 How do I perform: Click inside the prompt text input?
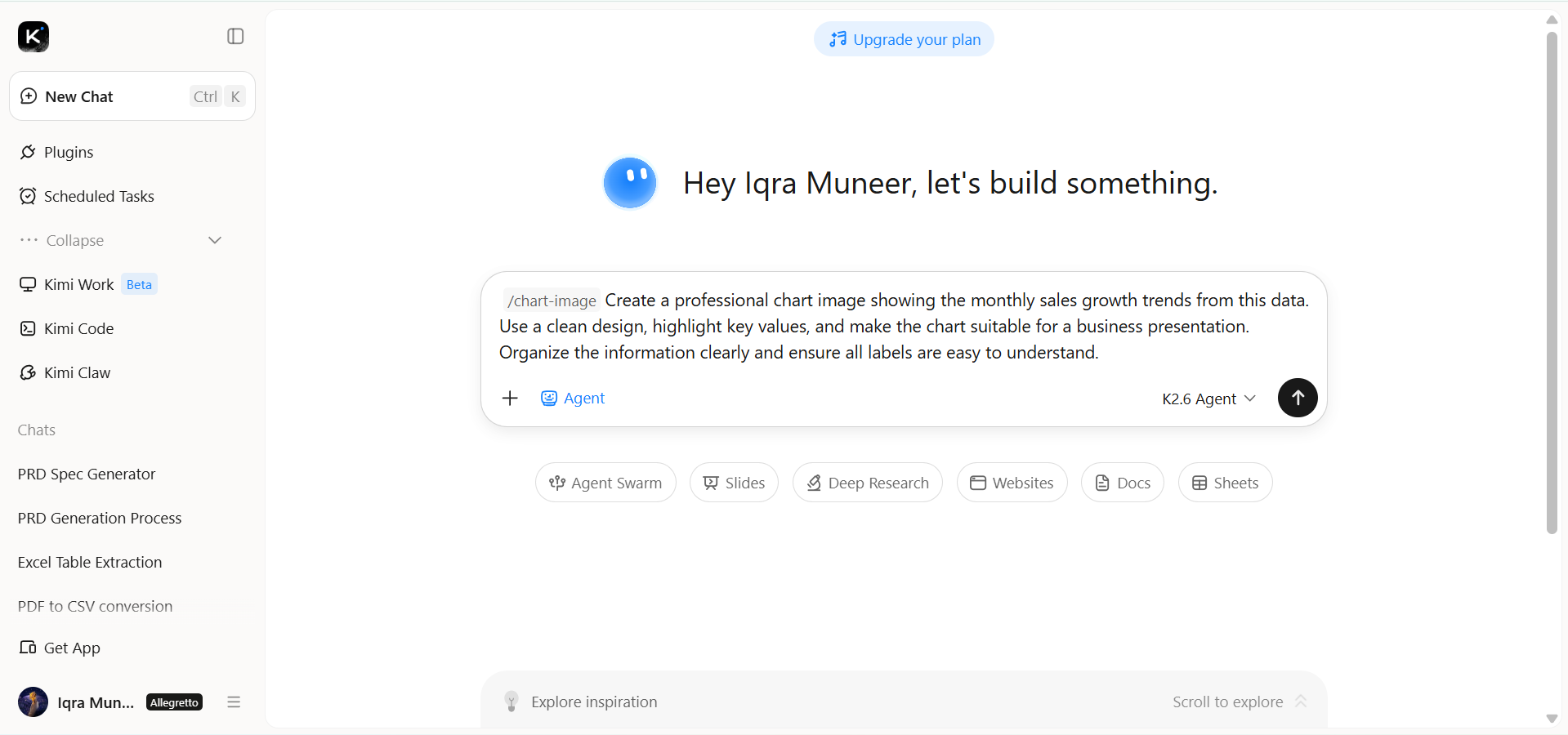[904, 327]
